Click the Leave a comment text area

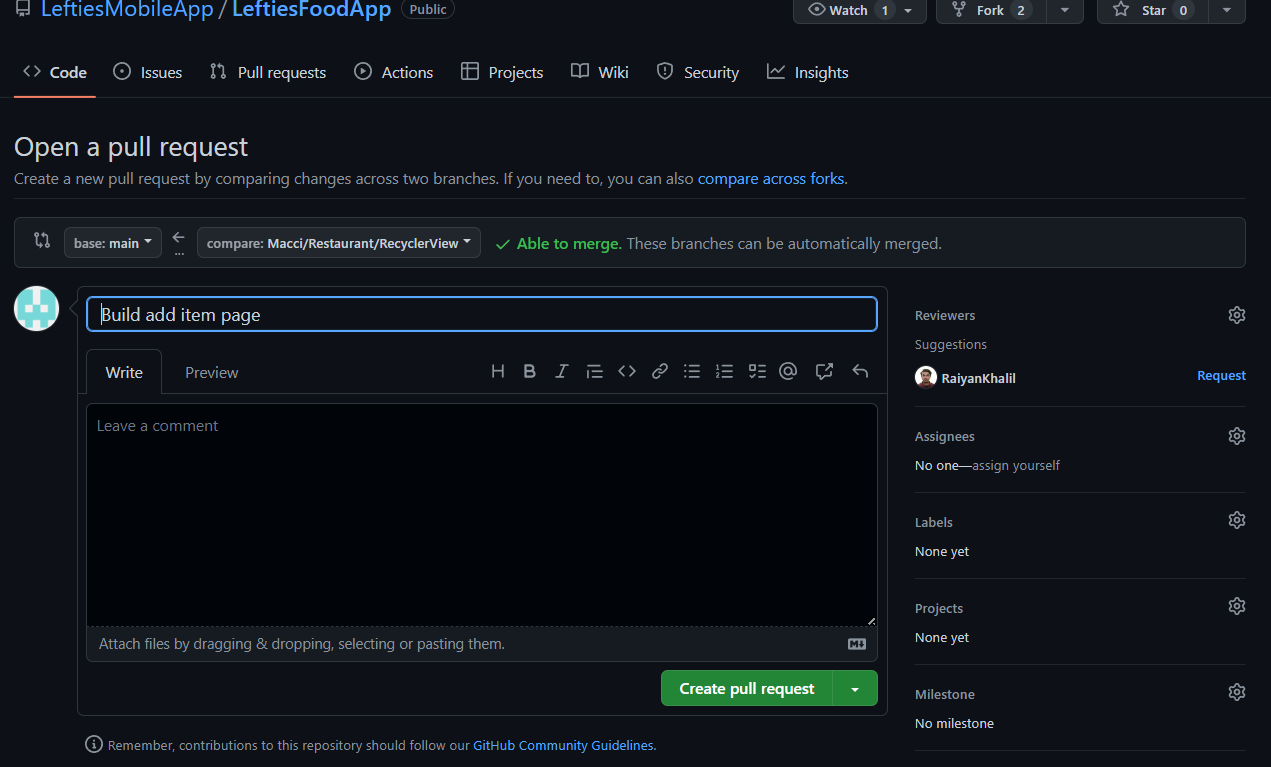[x=482, y=515]
